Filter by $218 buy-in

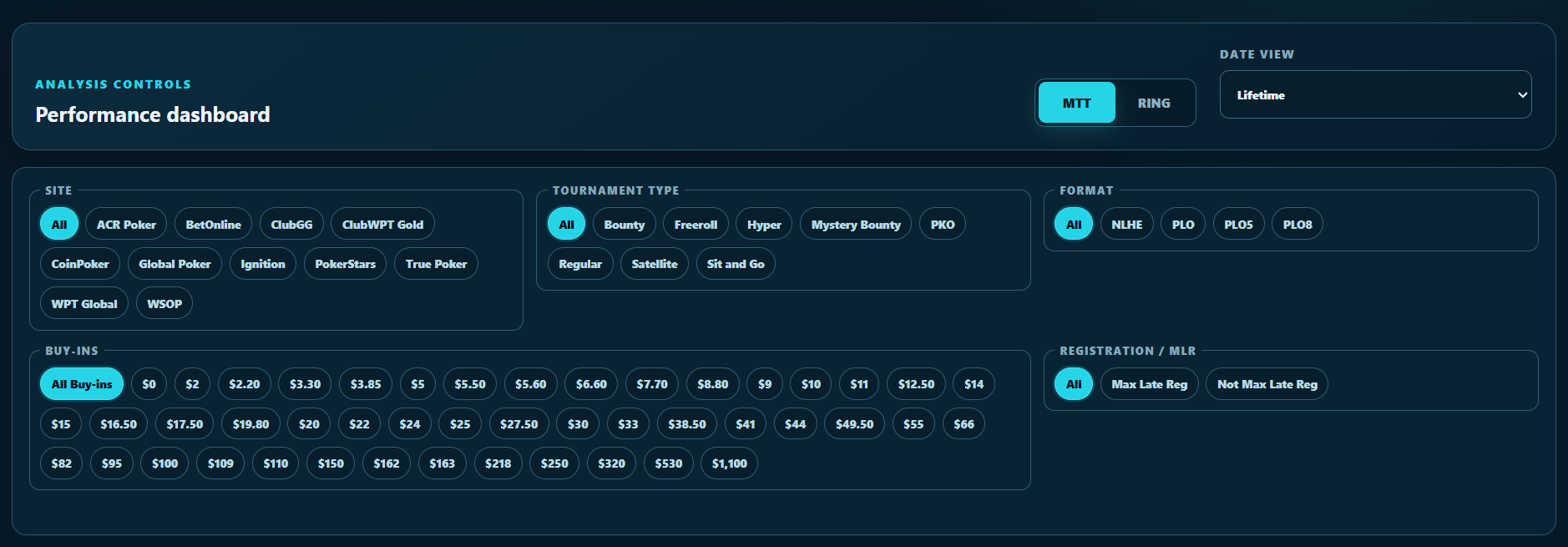tap(498, 463)
